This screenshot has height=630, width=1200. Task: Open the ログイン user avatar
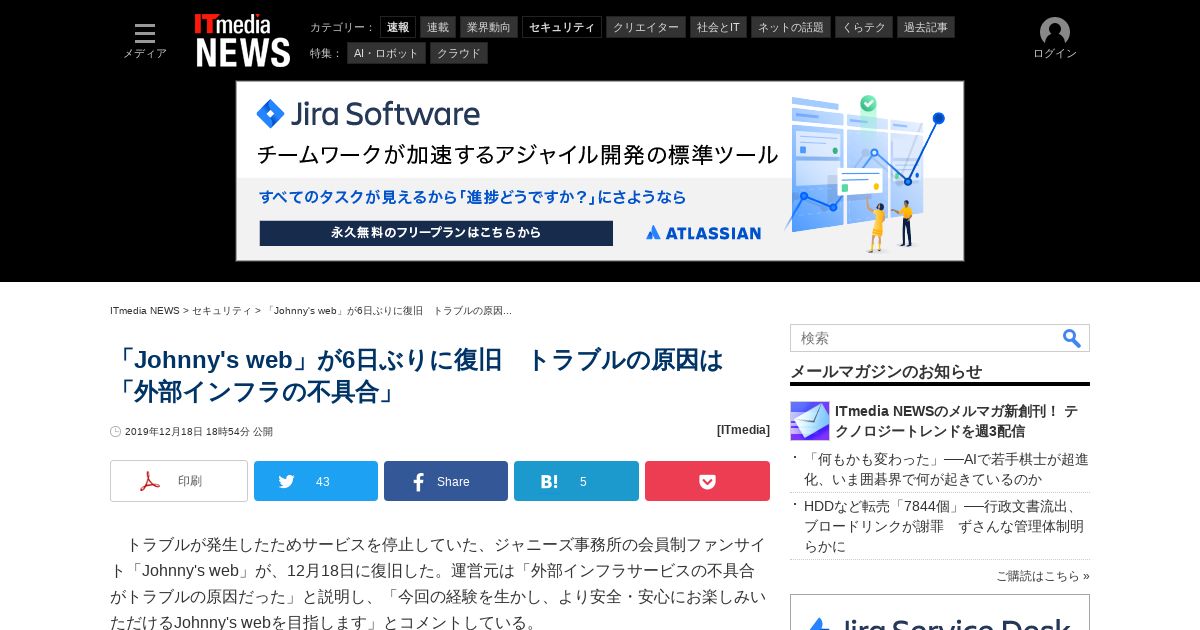pos(1055,39)
